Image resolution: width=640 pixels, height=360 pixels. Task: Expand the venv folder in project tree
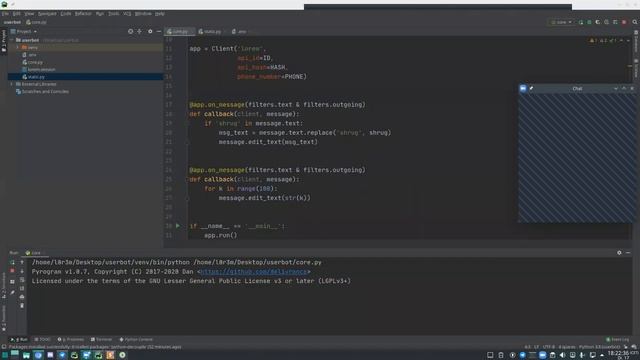tap(18, 47)
